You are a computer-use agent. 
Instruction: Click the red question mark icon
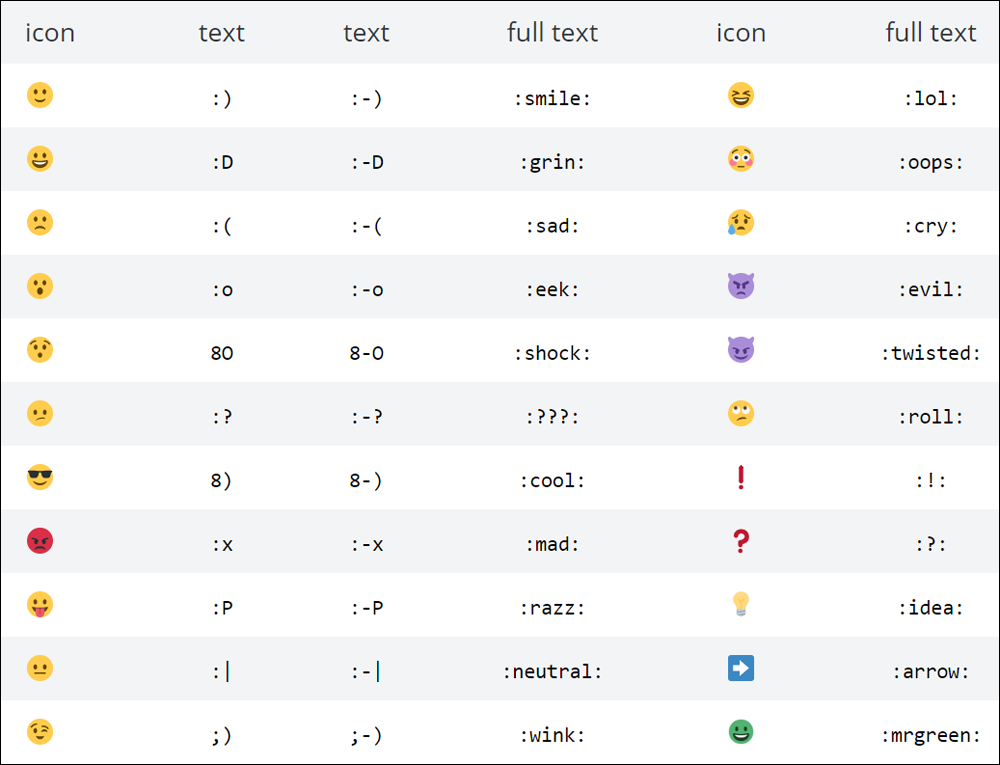740,541
